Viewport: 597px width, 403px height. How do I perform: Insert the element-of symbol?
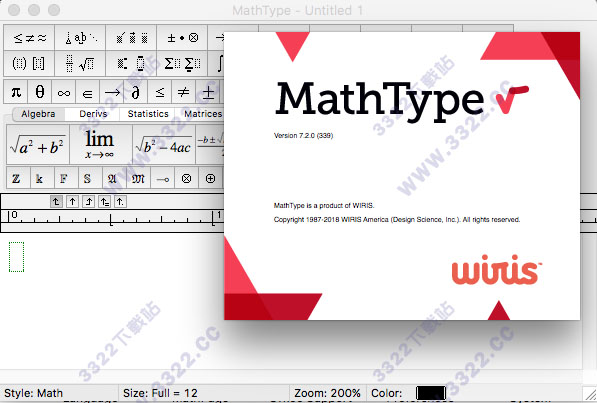[88, 92]
